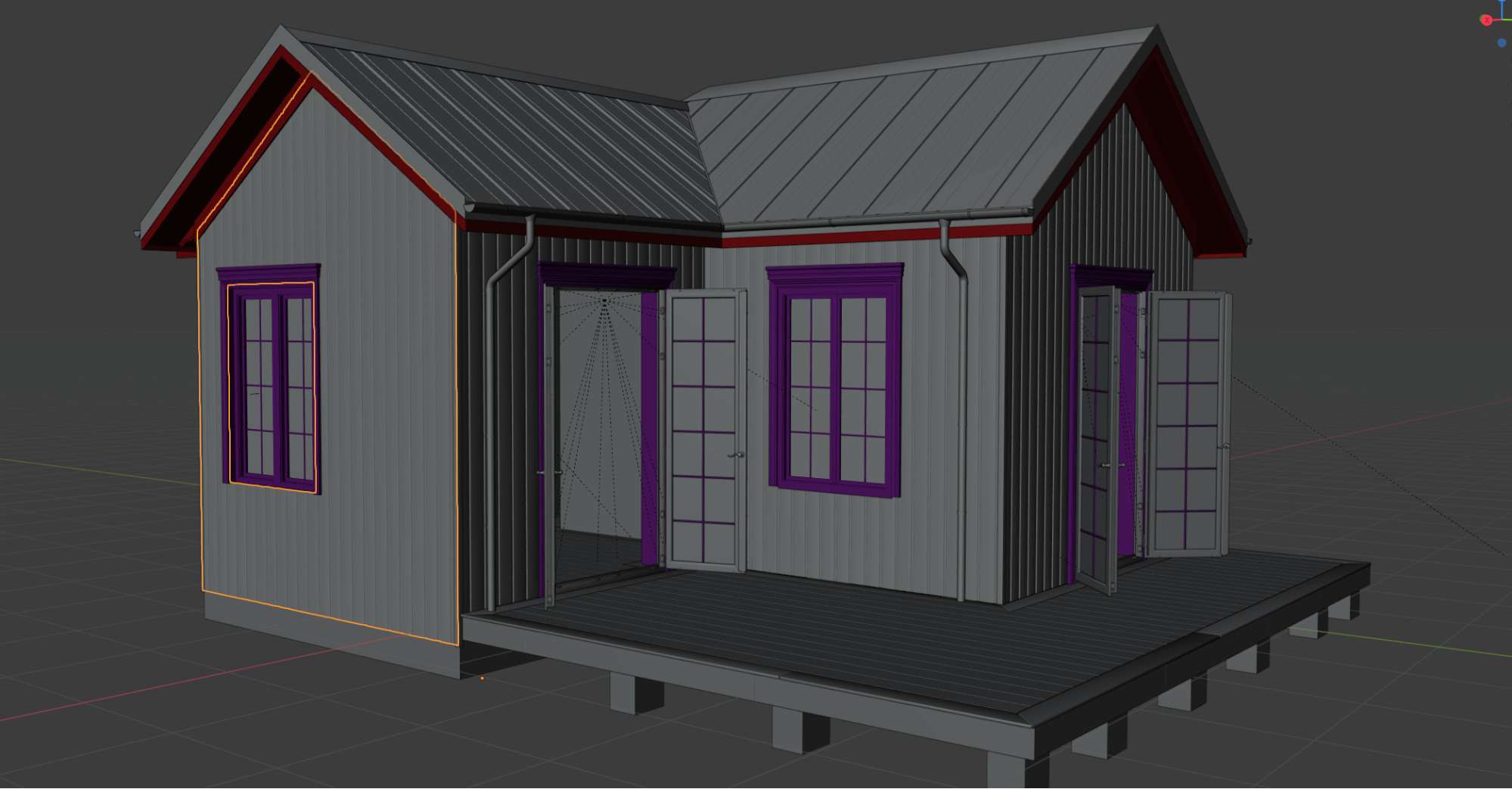
Task: Select the right downspout drain pipe
Action: (961, 412)
